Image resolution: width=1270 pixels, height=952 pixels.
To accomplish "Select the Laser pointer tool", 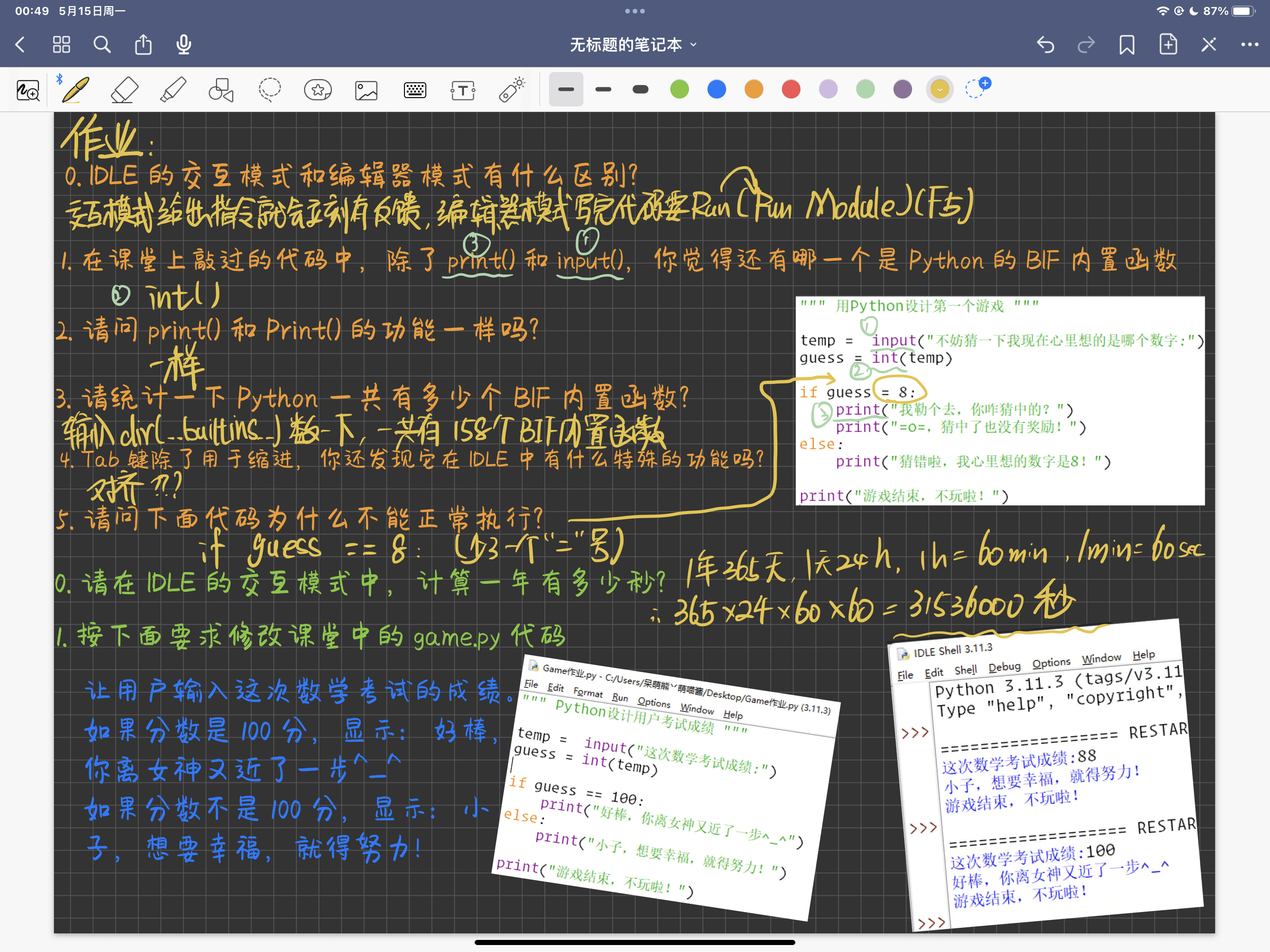I will [511, 90].
